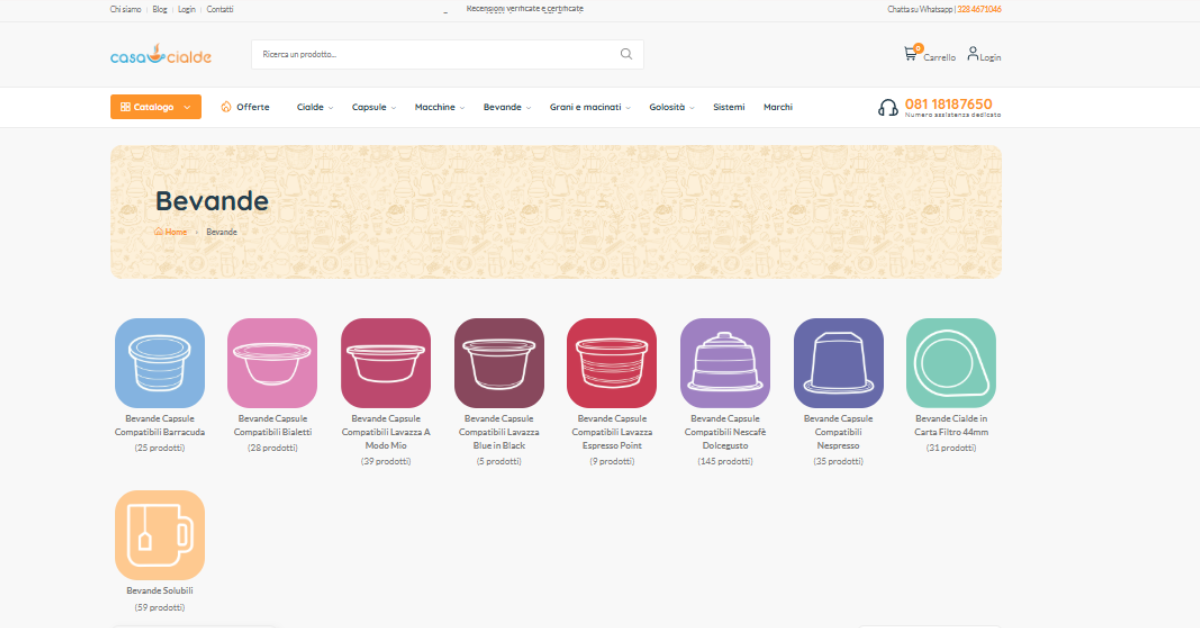The width and height of the screenshot is (1200, 628).
Task: Click the (145 prodotti) count text
Action: [725, 462]
